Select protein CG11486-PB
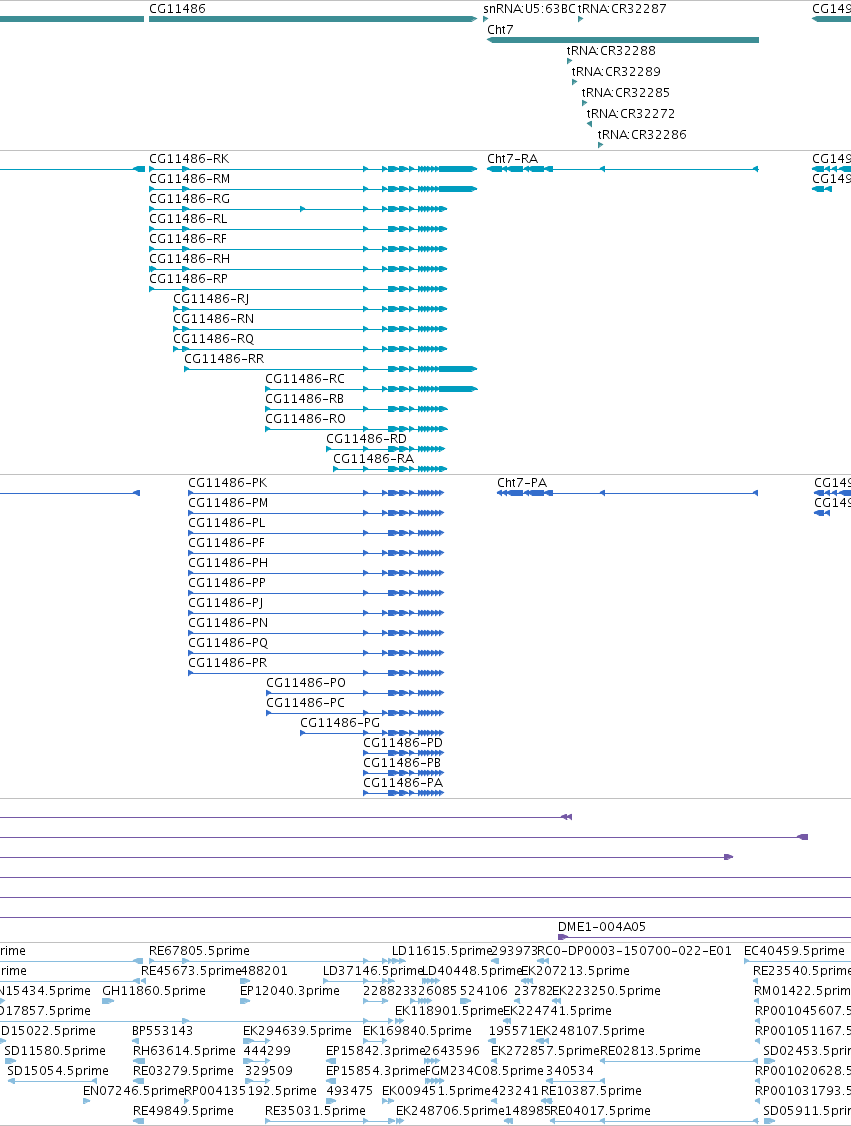 [402, 763]
